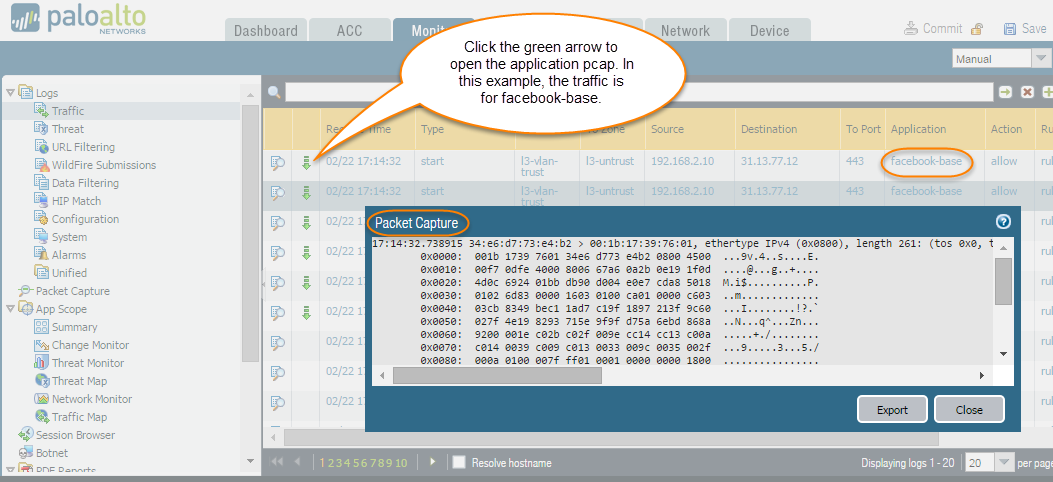
Task: Collapse the App Scope tree node
Action: (x=10, y=309)
